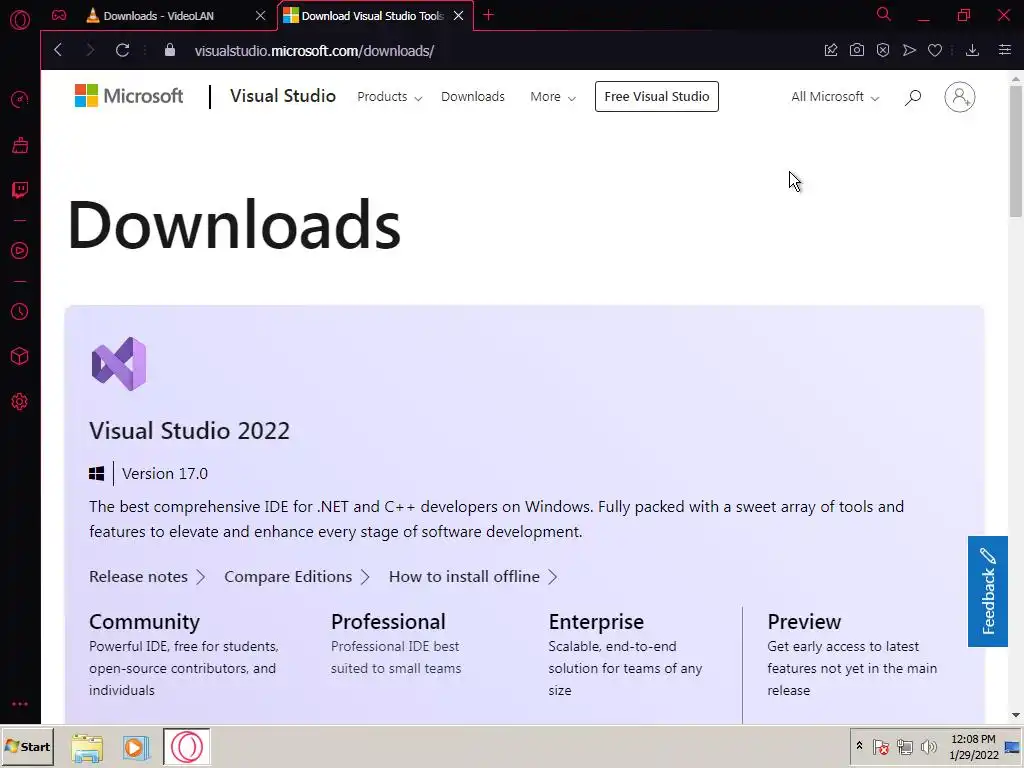Open Windows Media Player from taskbar
The width and height of the screenshot is (1024, 768).
coord(135,748)
